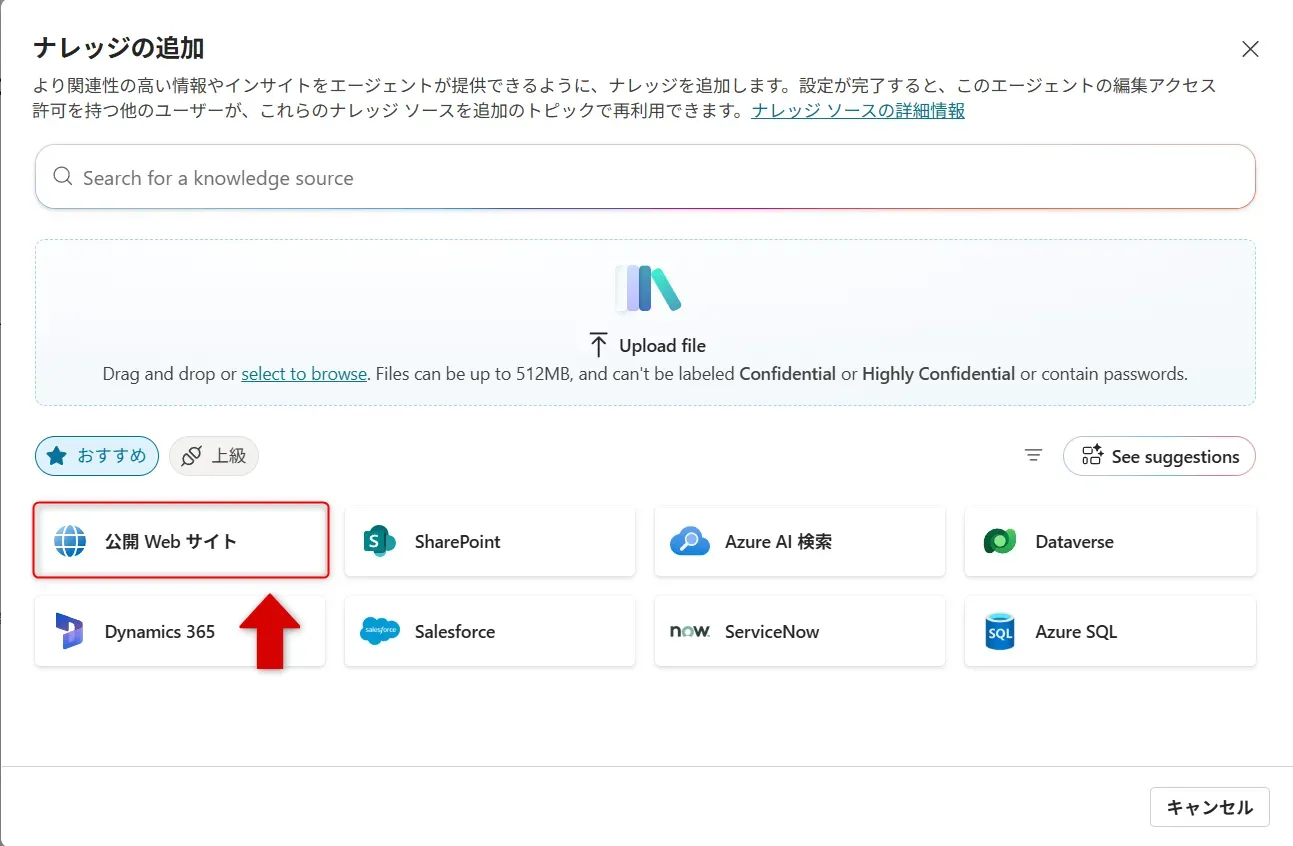Click the Dynamics 365 logo icon
Viewport: 1293px width, 846px height.
click(70, 631)
